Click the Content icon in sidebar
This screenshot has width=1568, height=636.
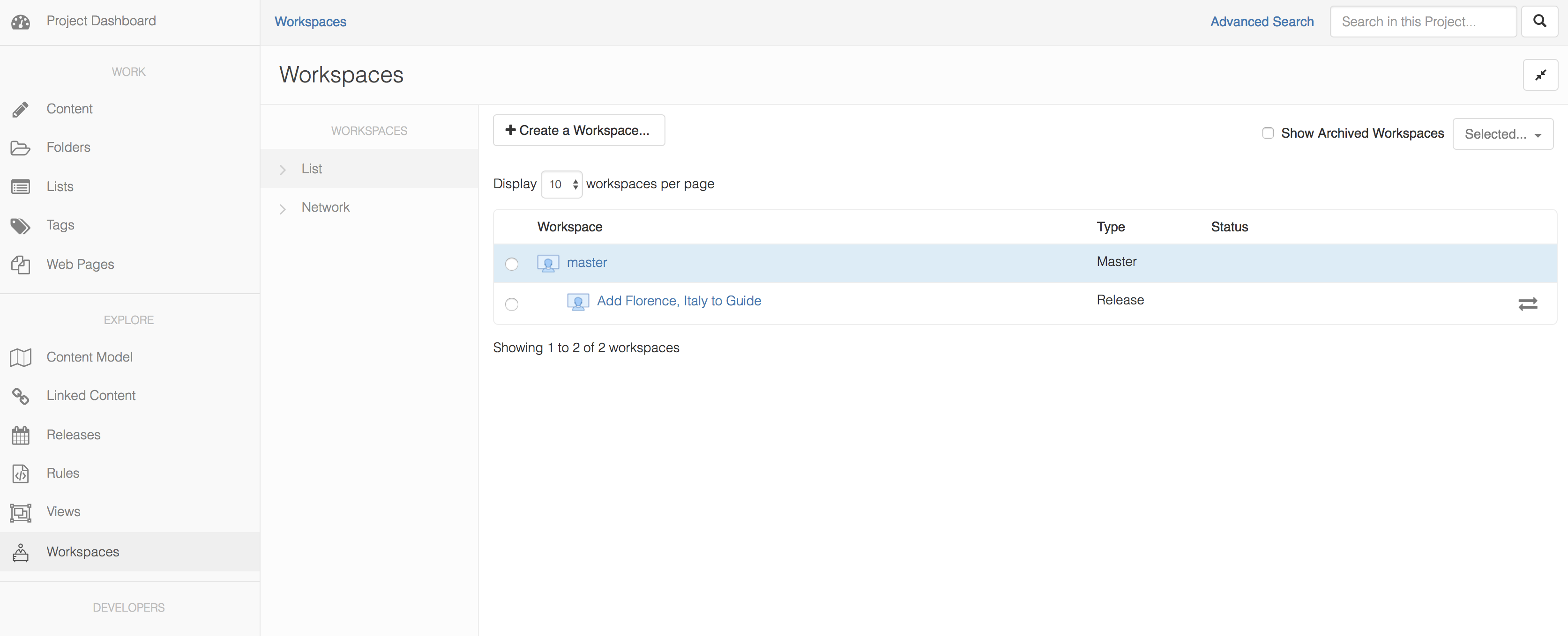tap(21, 108)
